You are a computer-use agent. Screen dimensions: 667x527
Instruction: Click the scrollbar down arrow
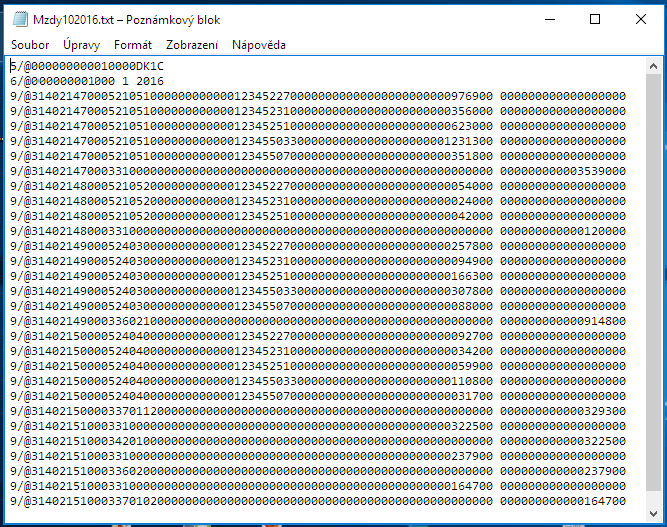coord(653,514)
